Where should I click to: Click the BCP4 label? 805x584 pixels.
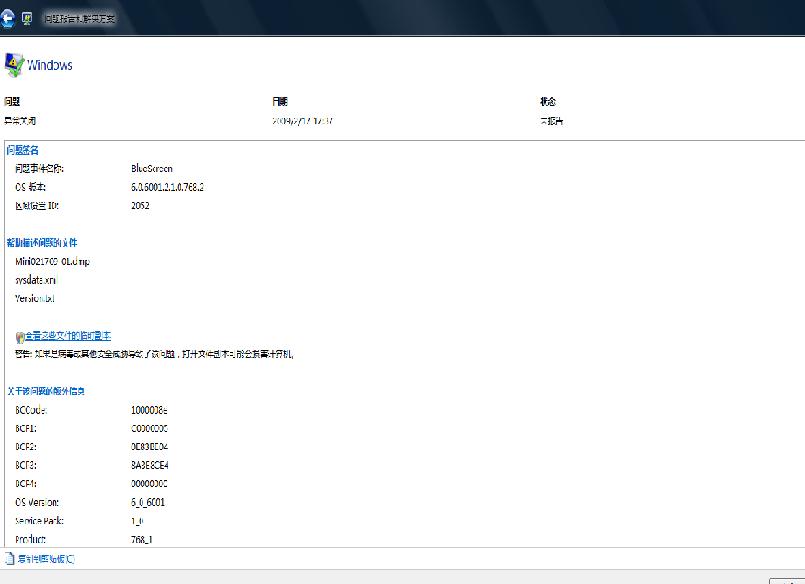coord(26,484)
